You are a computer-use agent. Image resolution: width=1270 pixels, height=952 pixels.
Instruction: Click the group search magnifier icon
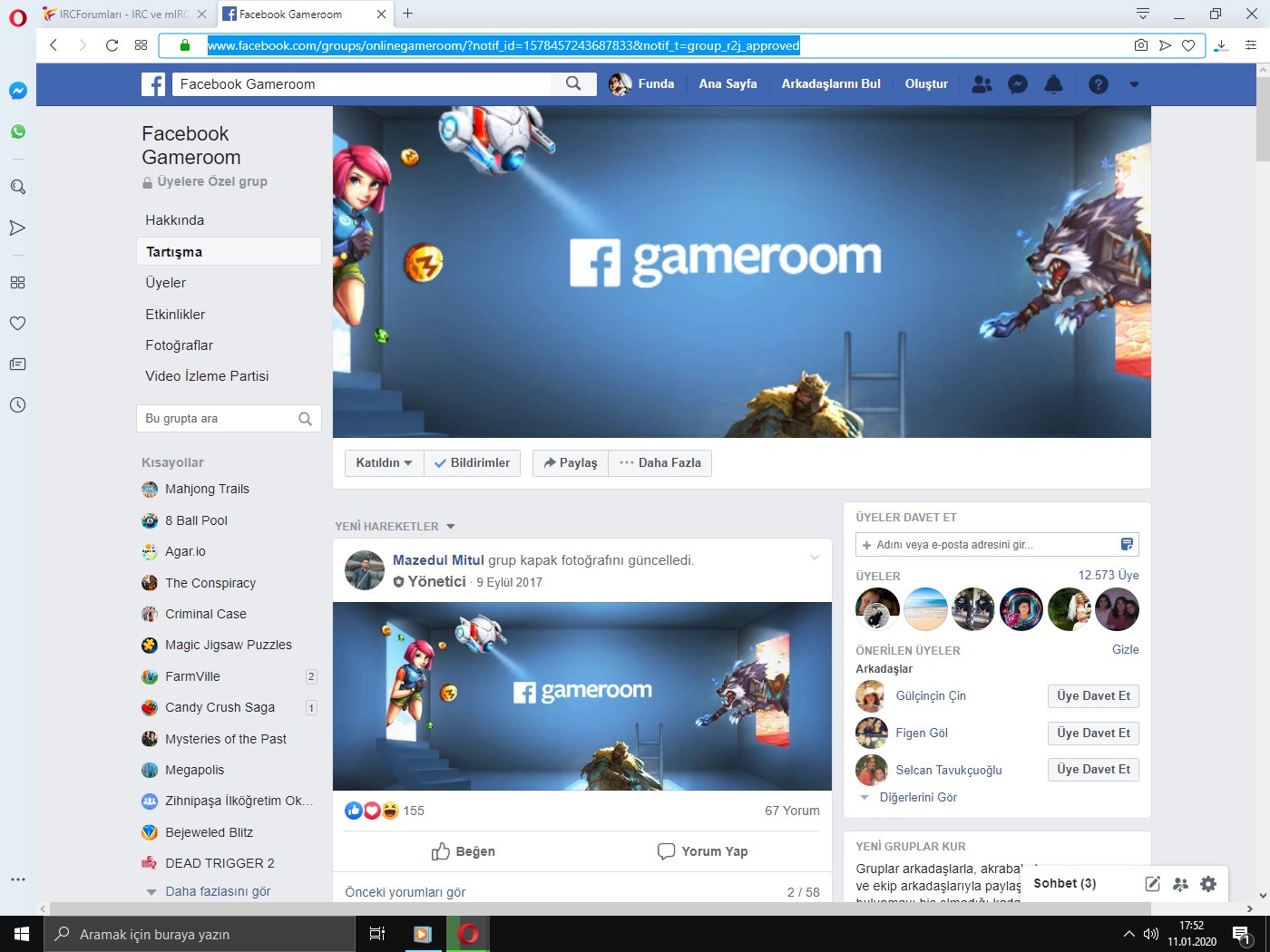(305, 419)
